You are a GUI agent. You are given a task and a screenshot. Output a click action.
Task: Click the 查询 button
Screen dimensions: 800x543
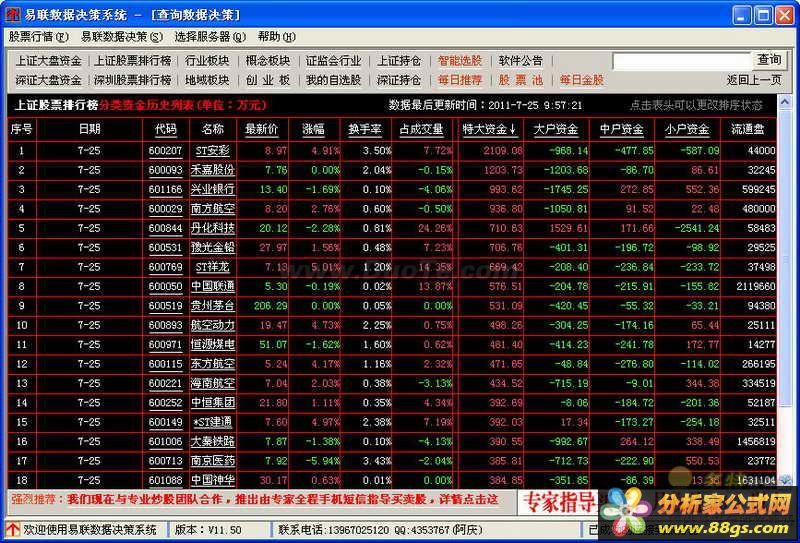tap(769, 60)
